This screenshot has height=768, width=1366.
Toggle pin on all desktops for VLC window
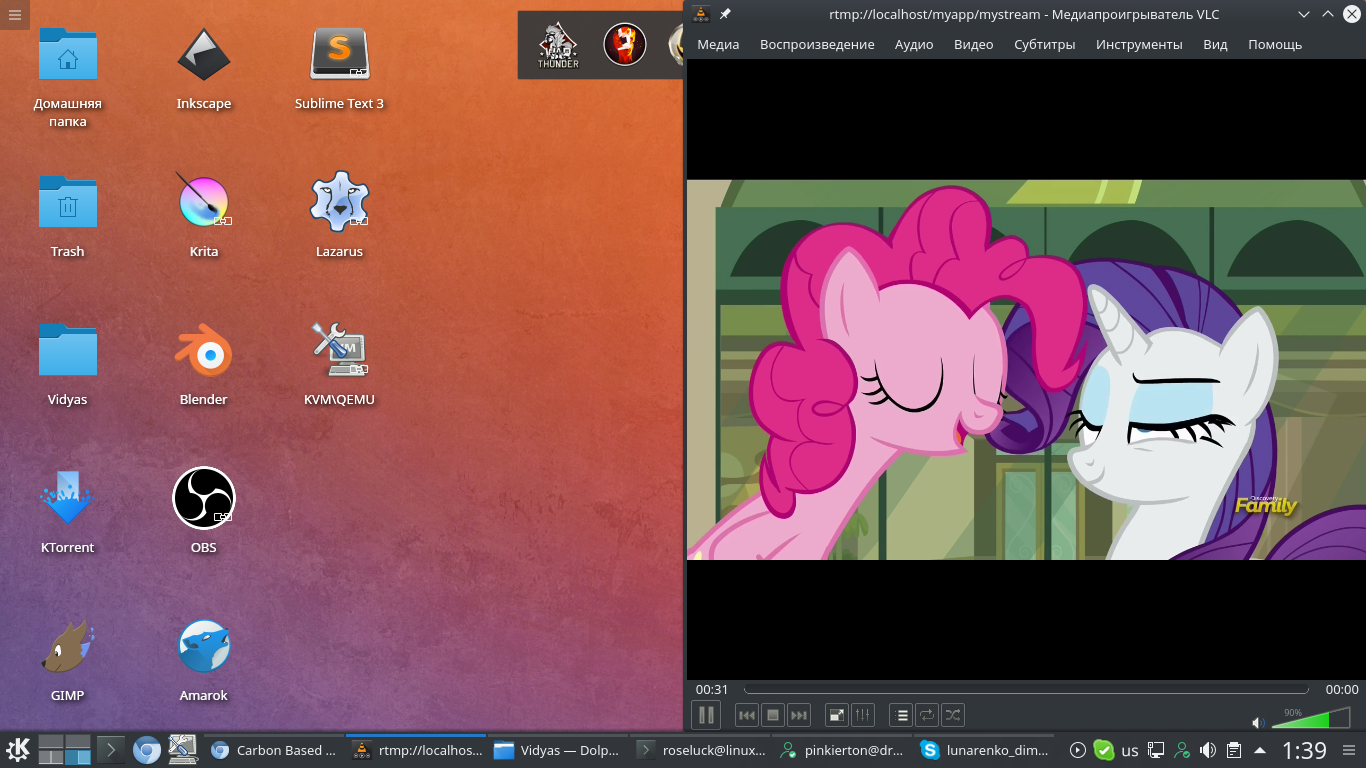pyautogui.click(x=725, y=14)
